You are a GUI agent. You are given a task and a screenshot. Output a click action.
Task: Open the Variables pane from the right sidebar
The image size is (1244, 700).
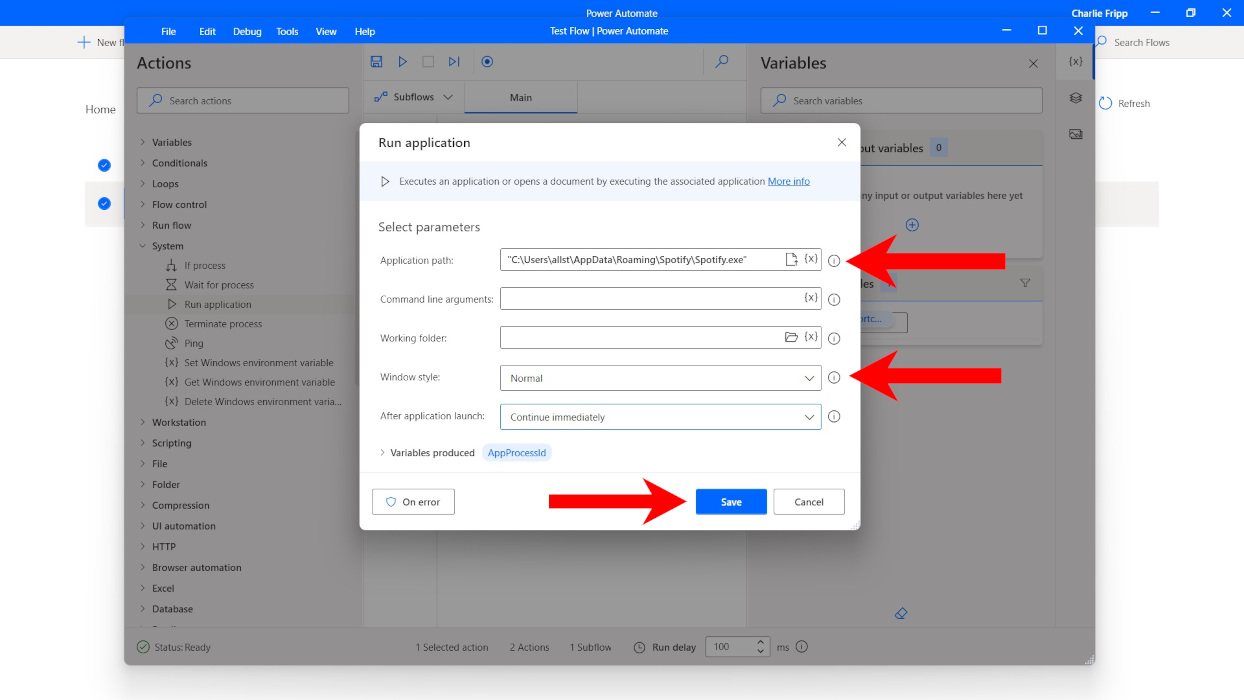click(x=1075, y=61)
